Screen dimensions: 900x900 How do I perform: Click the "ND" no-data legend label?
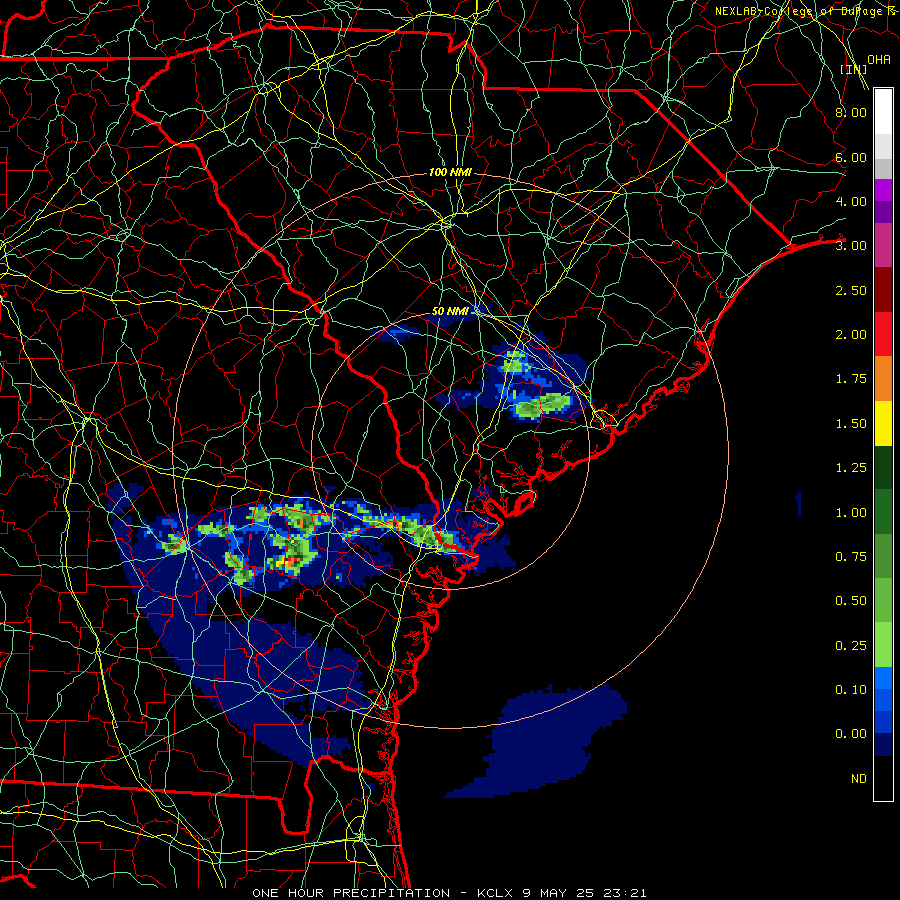(859, 779)
